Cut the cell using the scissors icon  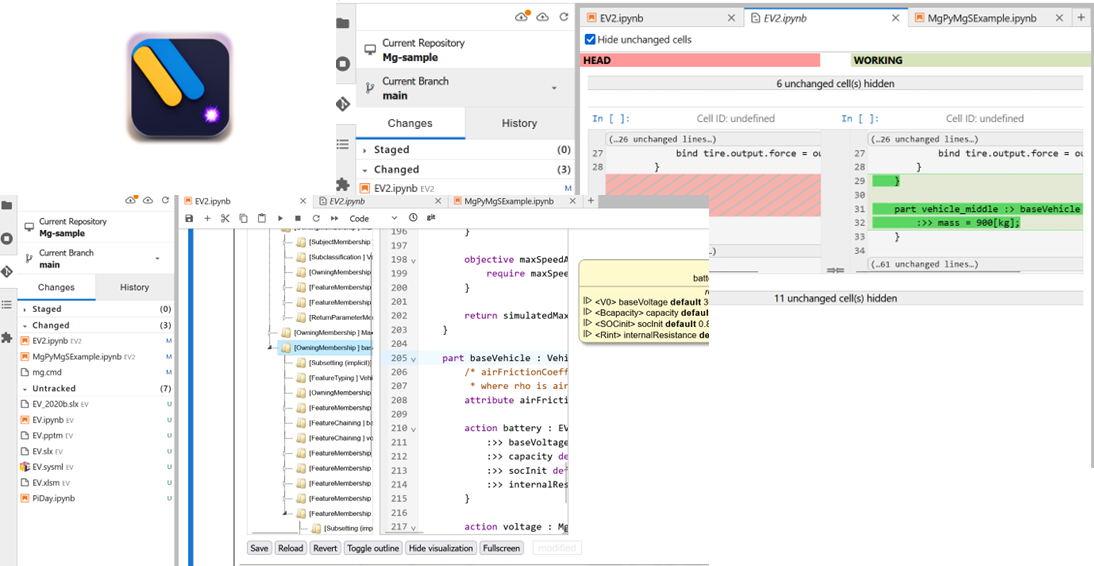(x=225, y=218)
